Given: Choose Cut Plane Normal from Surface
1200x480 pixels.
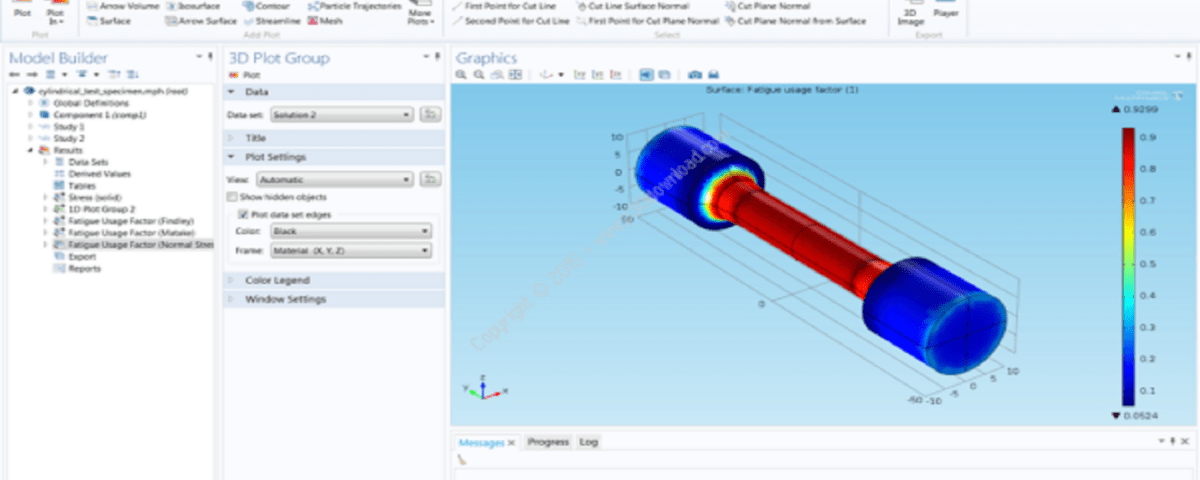Looking at the screenshot, I should [796, 20].
